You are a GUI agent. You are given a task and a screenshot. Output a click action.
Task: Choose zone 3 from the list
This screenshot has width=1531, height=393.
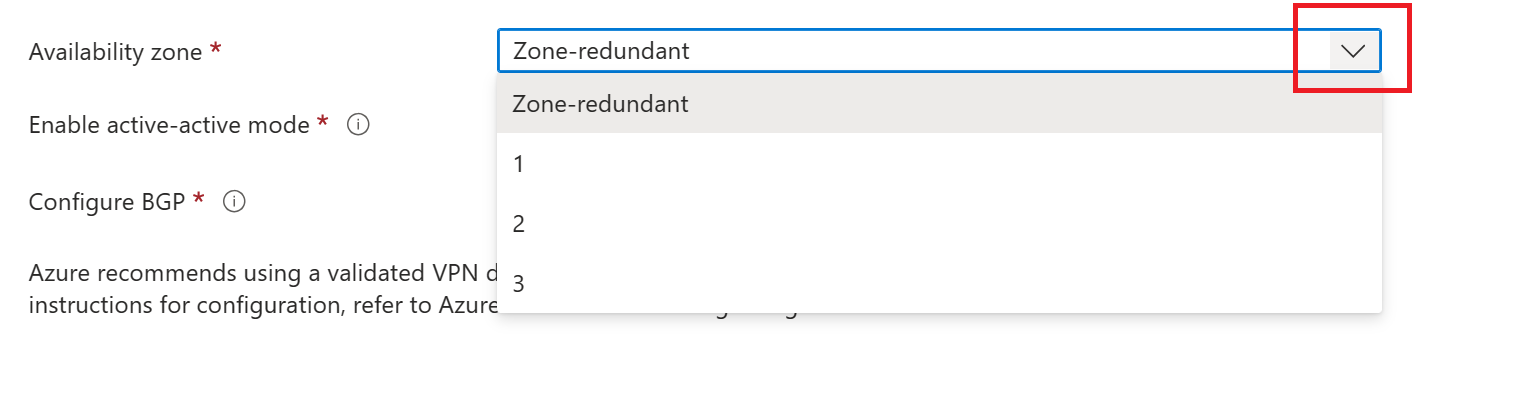tap(939, 284)
